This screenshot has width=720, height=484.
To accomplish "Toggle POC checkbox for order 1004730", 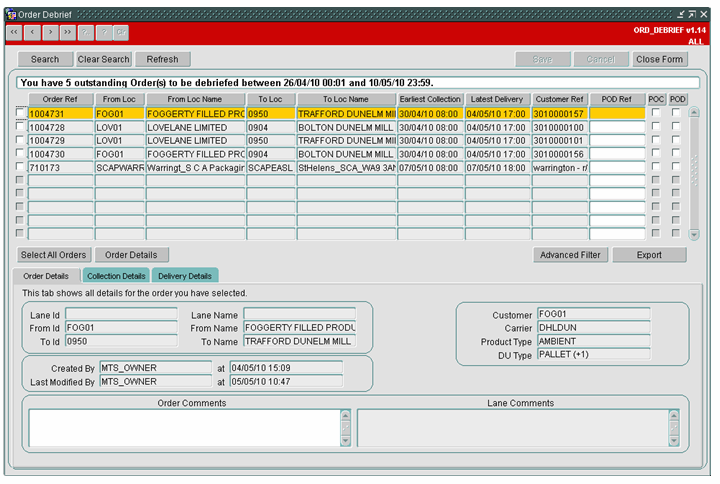I will (x=656, y=153).
